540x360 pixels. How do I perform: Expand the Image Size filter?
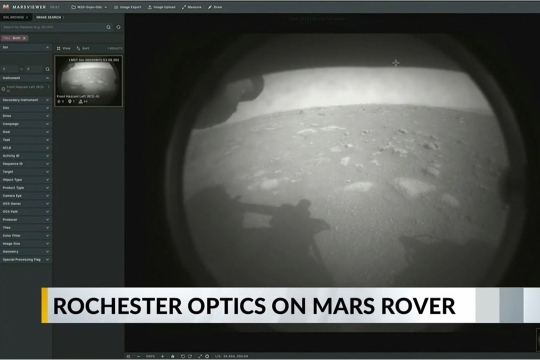click(26, 244)
